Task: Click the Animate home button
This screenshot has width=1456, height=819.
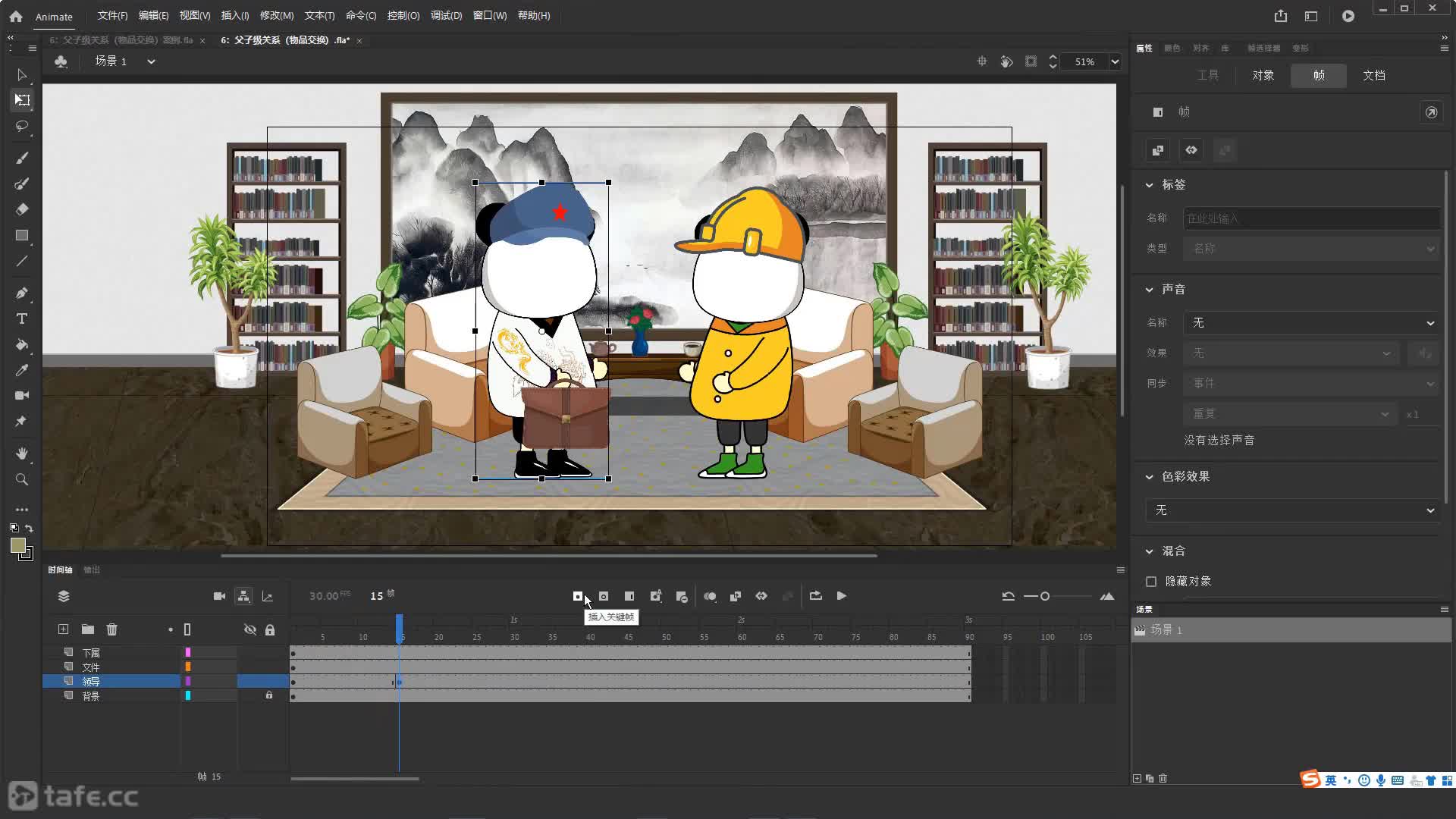Action: coord(16,16)
